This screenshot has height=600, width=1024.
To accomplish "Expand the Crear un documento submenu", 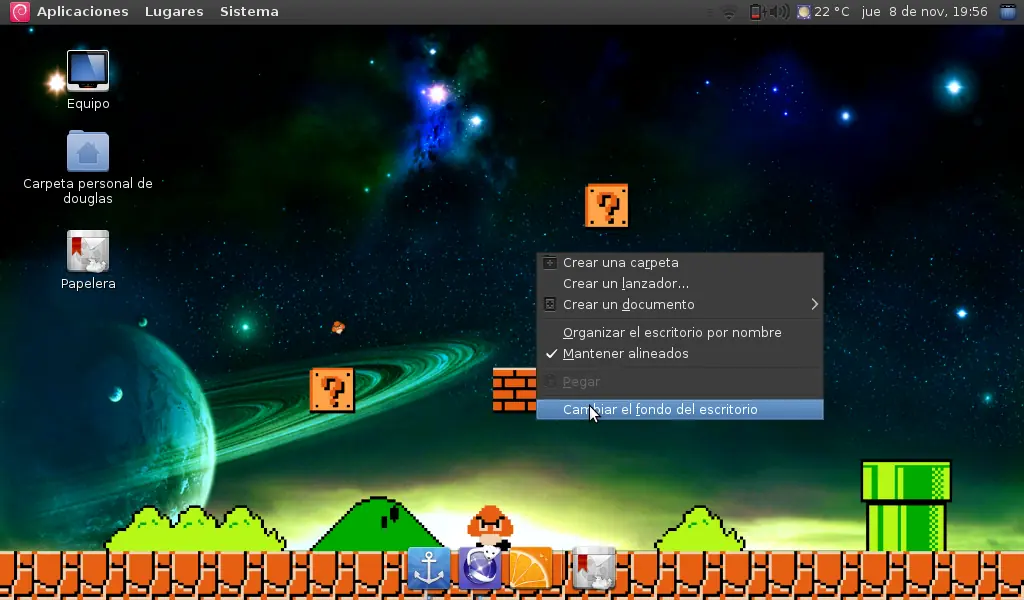I will pos(680,304).
